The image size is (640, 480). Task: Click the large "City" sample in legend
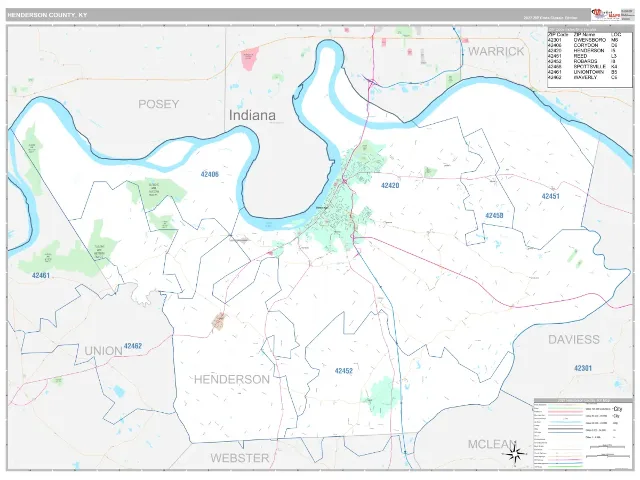618,409
